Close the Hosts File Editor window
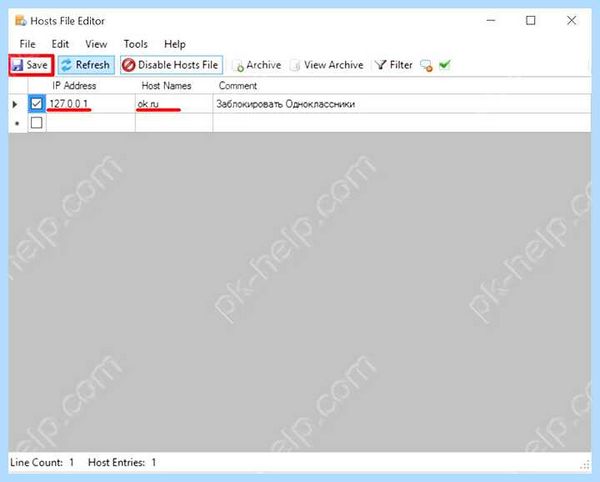Viewport: 600px width, 482px height. pyautogui.click(x=571, y=21)
